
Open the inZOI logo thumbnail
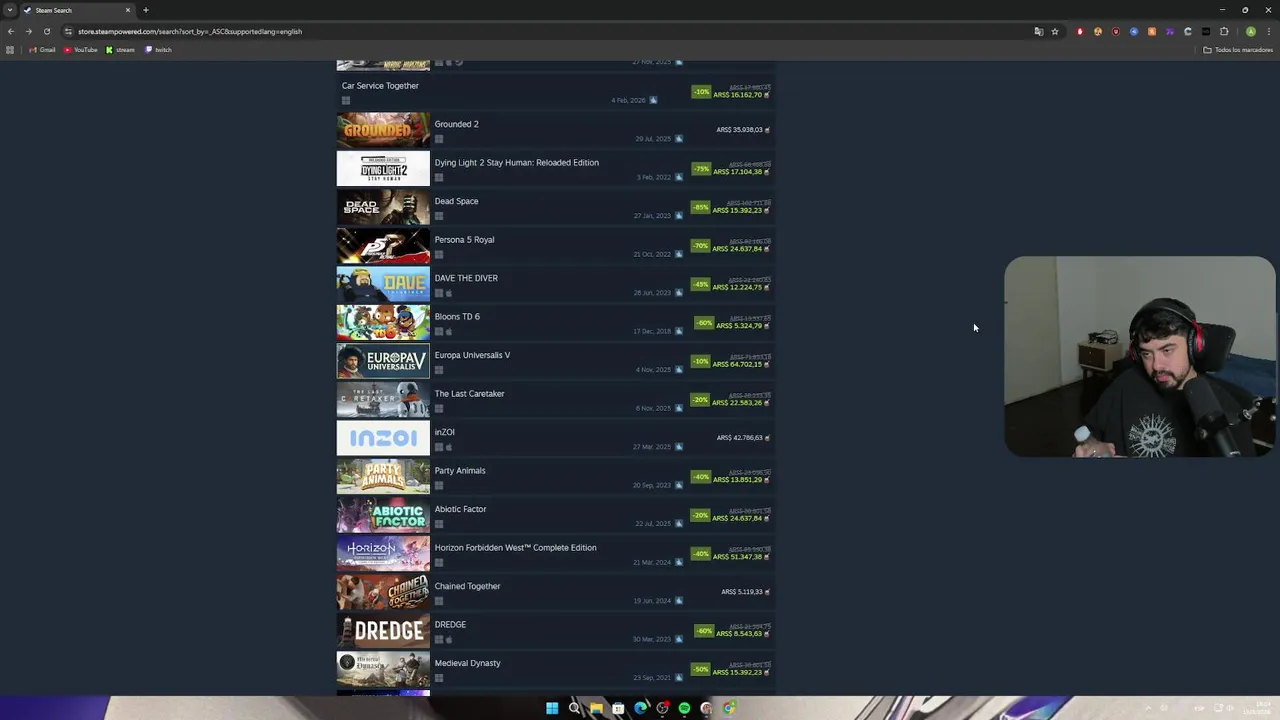click(383, 438)
